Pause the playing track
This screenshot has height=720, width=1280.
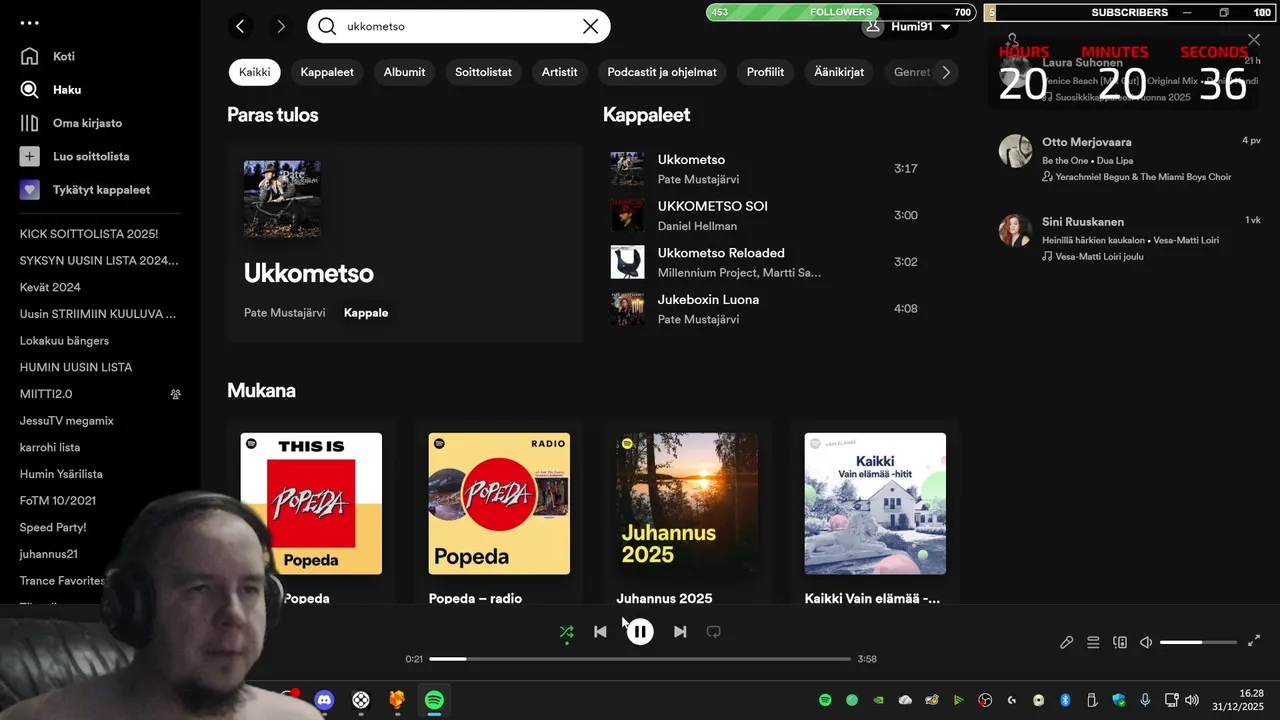click(640, 632)
